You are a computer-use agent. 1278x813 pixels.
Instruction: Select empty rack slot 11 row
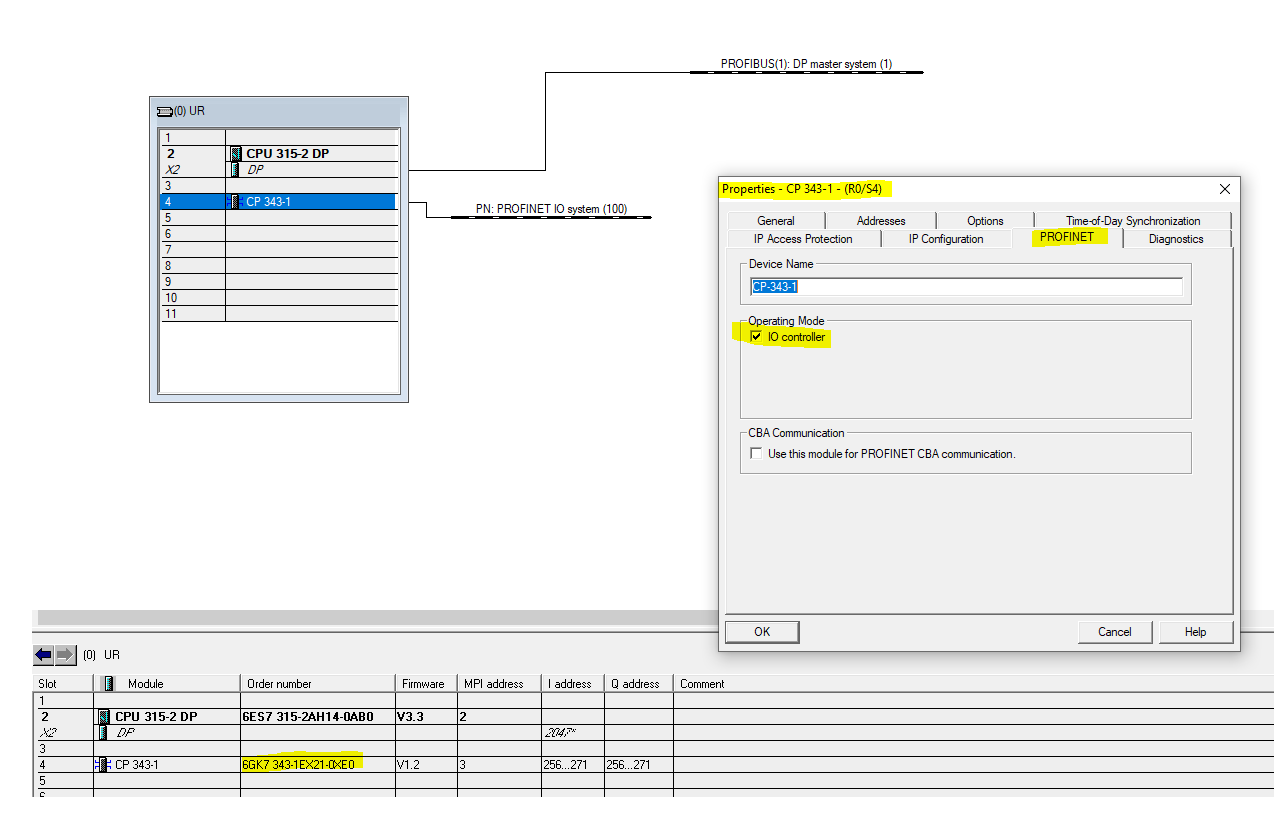click(279, 314)
